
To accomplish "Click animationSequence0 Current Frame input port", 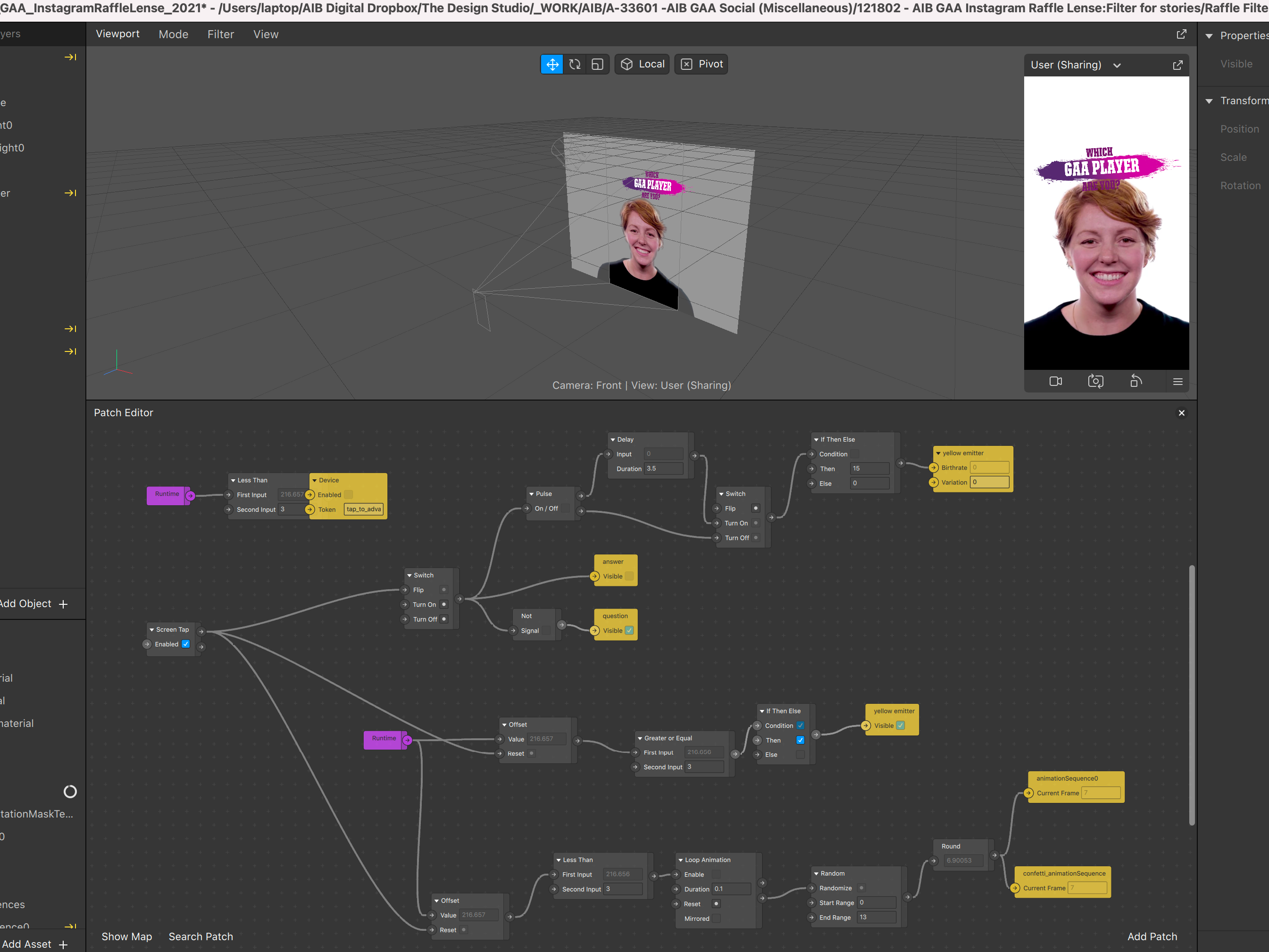I will pos(1028,793).
